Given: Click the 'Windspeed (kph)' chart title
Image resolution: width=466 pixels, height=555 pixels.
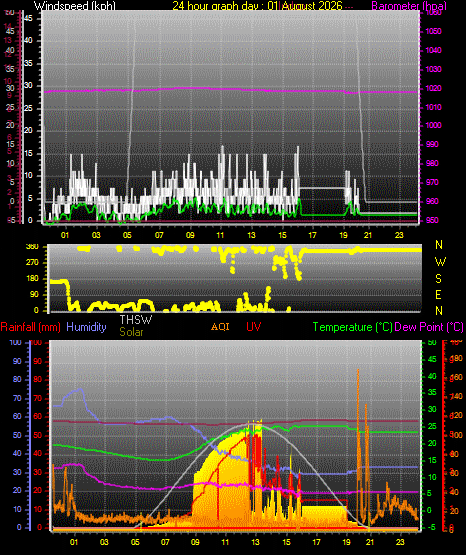Looking at the screenshot, I should coord(75,6).
